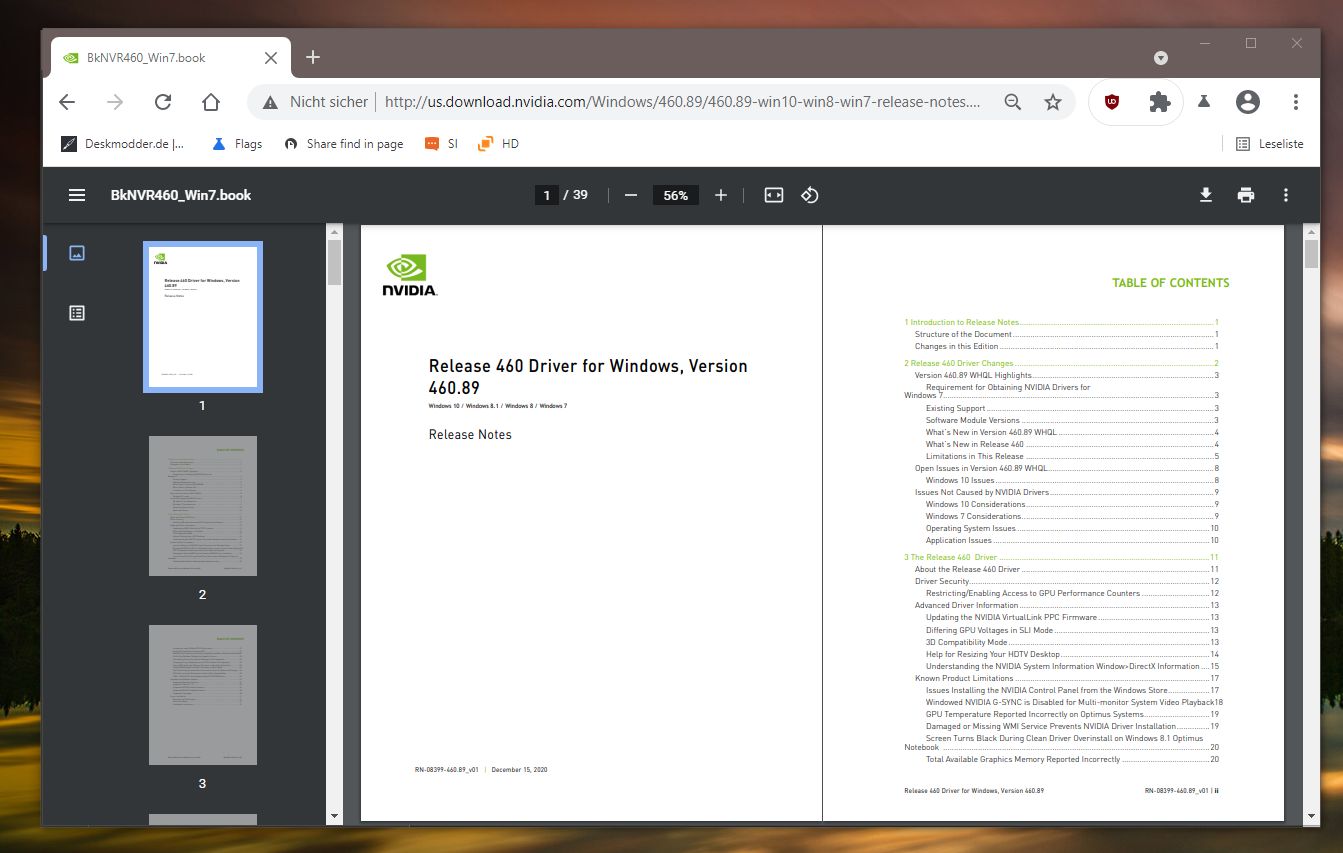Click the thumbnail sidebar scroll down arrow

click(334, 816)
